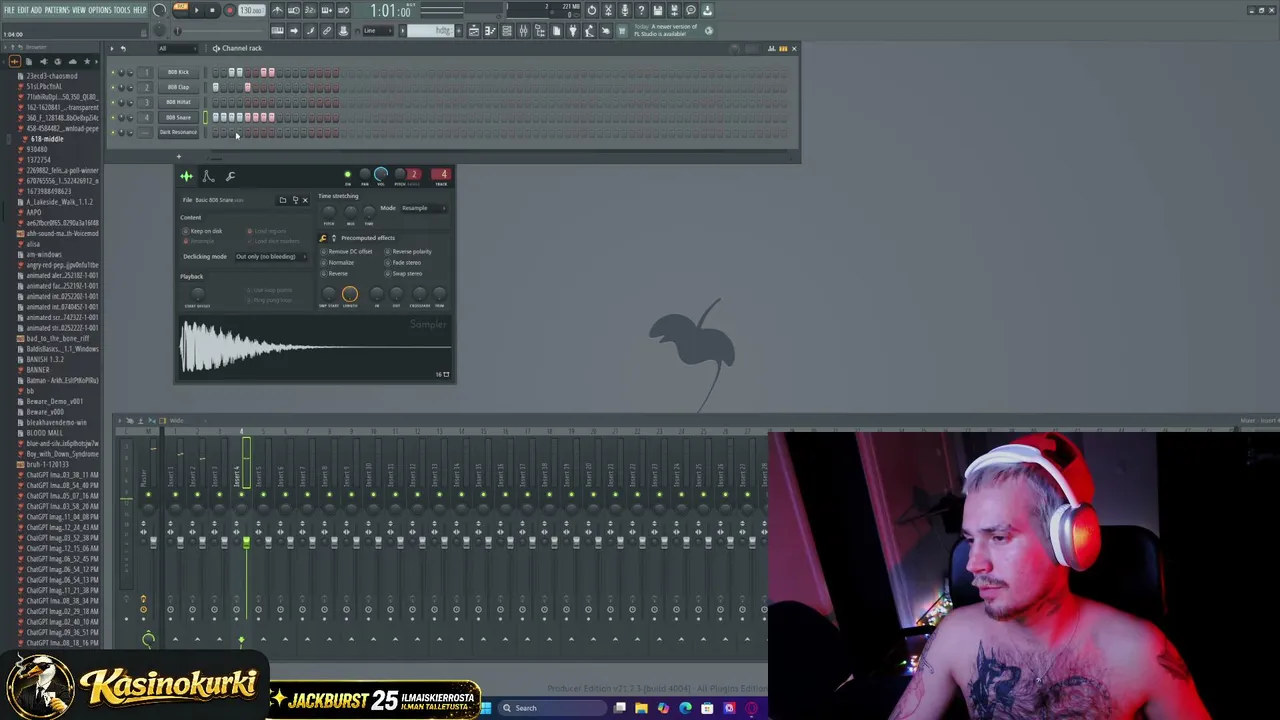Toggle the Keep on disk option

coord(202,231)
